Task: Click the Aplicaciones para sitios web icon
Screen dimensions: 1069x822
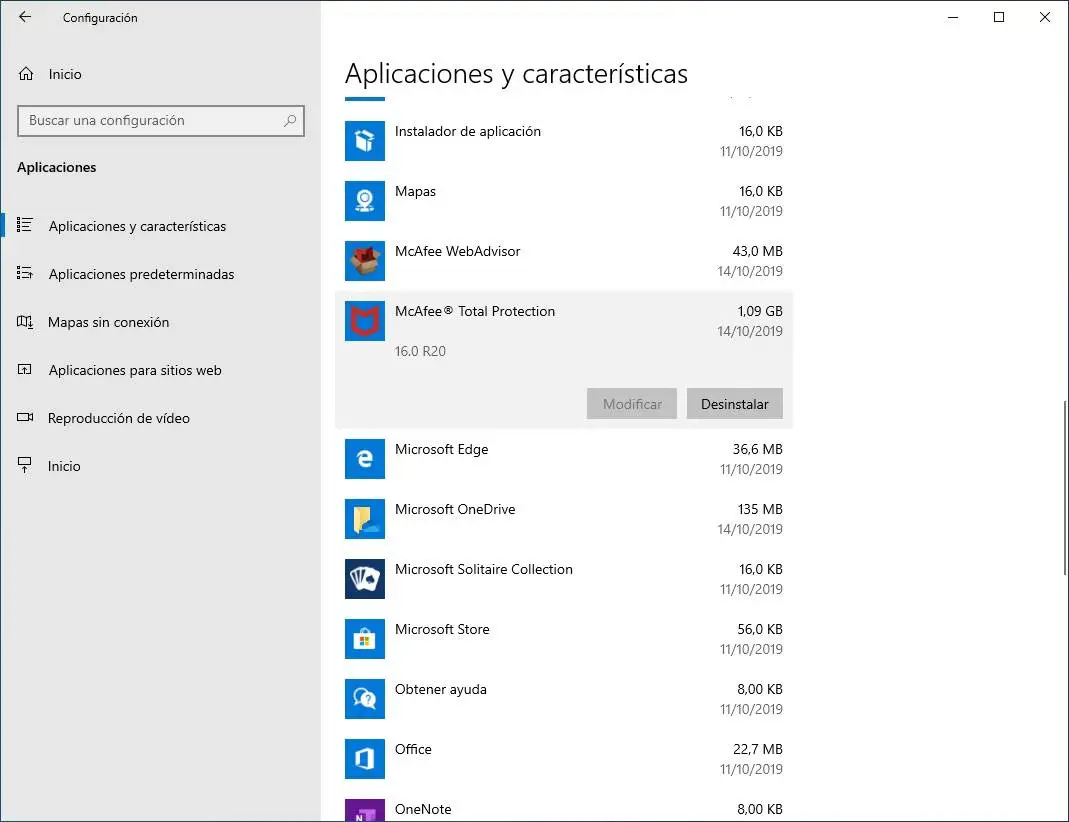Action: click(25, 369)
